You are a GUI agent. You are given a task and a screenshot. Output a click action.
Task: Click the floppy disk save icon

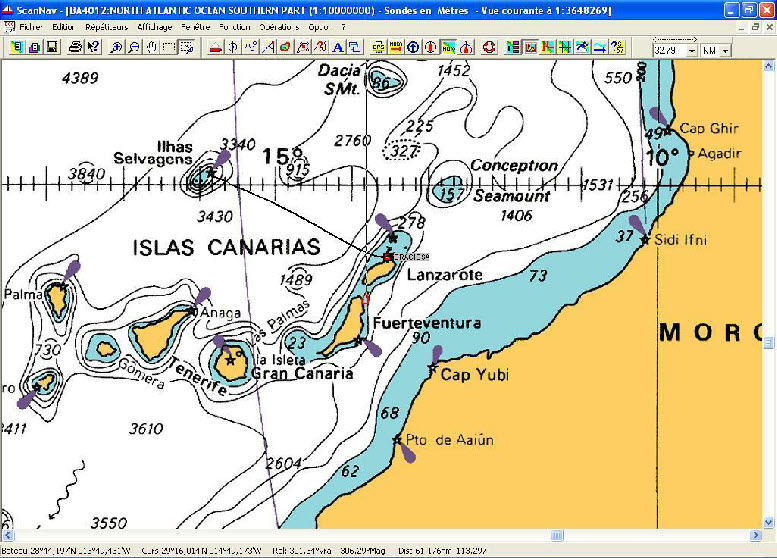51,47
